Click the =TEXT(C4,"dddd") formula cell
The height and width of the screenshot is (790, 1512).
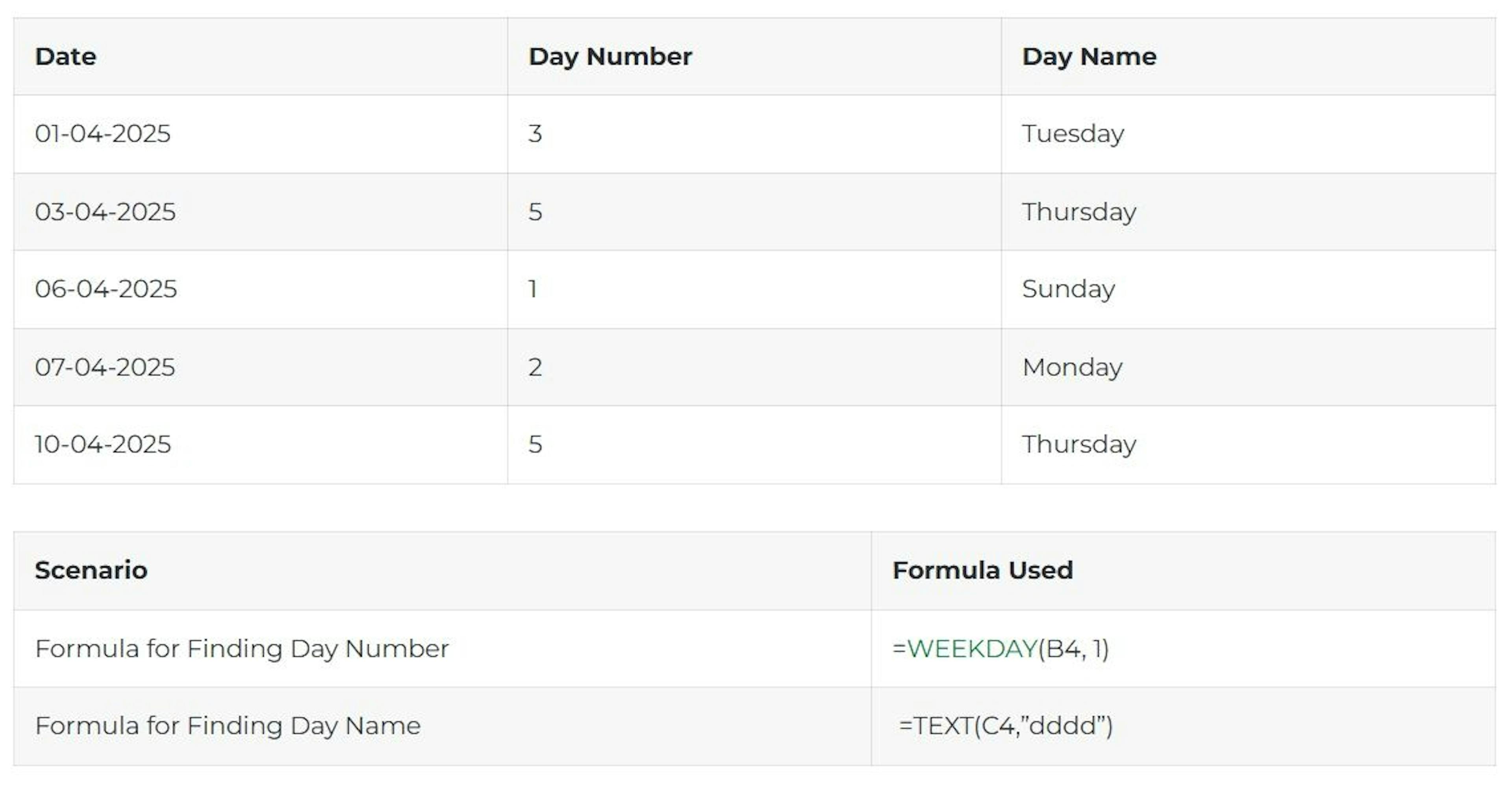[1006, 726]
